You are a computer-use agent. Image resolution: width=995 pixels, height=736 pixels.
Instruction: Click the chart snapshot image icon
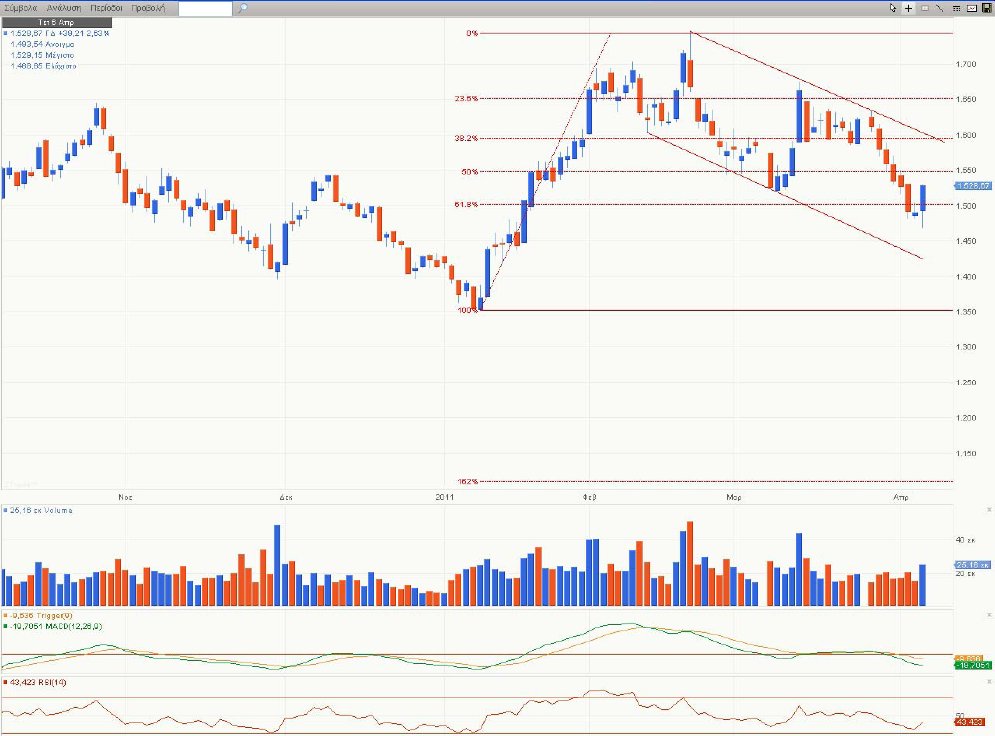[972, 8]
